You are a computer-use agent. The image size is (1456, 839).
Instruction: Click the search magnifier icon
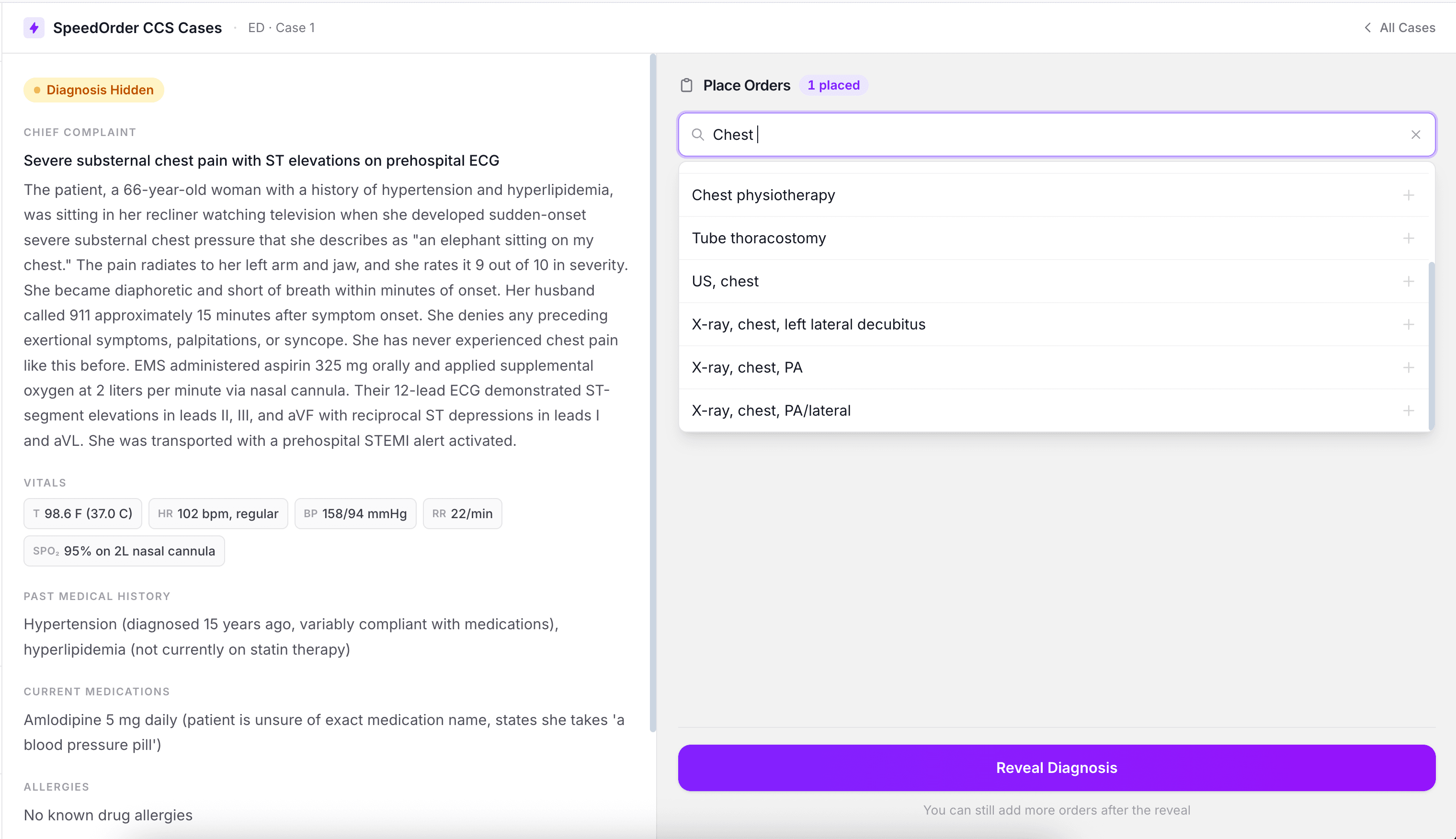(698, 135)
